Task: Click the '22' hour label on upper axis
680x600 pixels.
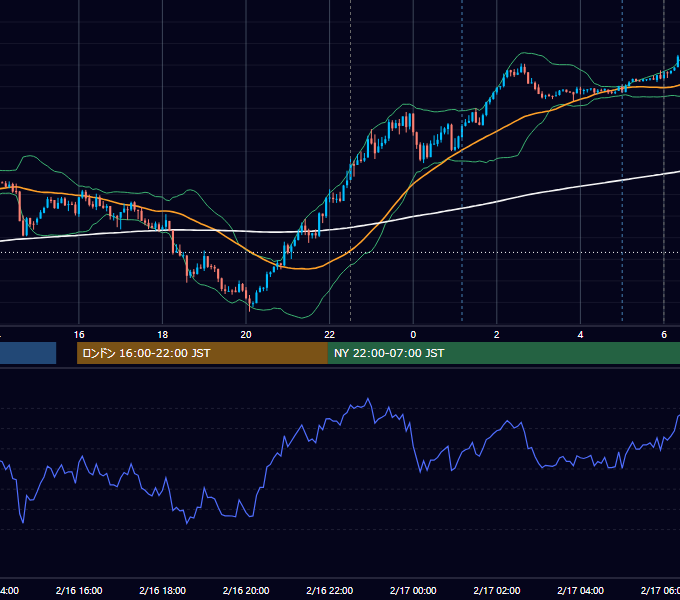Action: coord(330,335)
